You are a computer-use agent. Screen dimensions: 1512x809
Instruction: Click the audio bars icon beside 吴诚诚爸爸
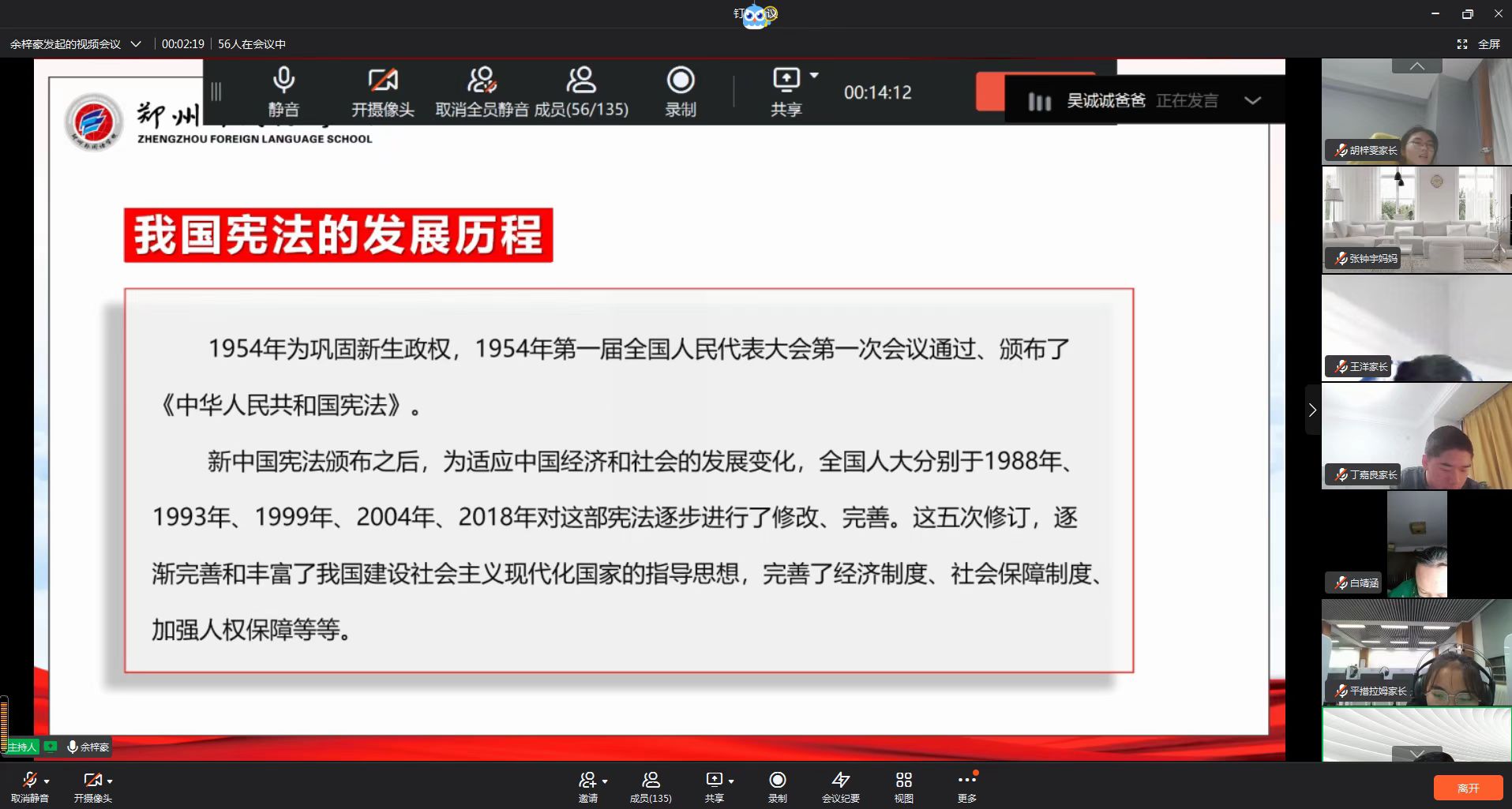[1039, 101]
